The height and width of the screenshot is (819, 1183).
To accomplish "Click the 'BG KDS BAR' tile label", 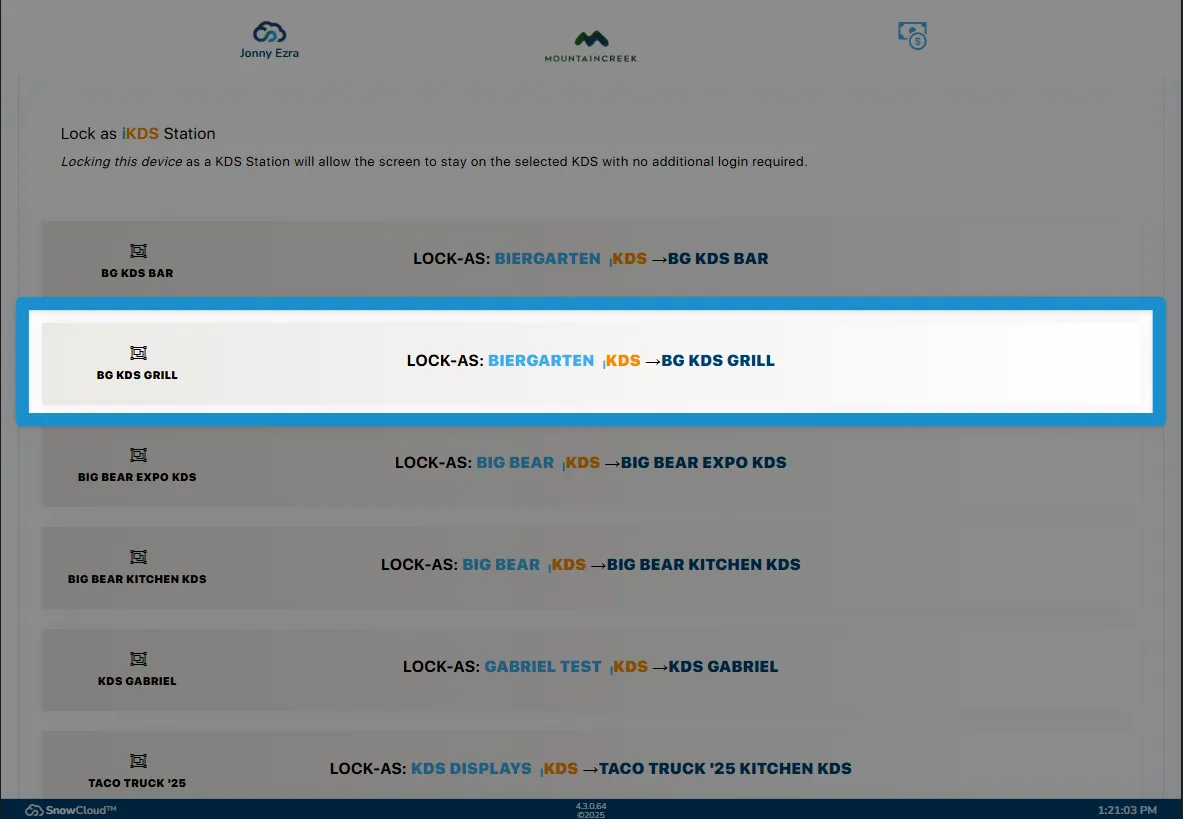I will 137,273.
